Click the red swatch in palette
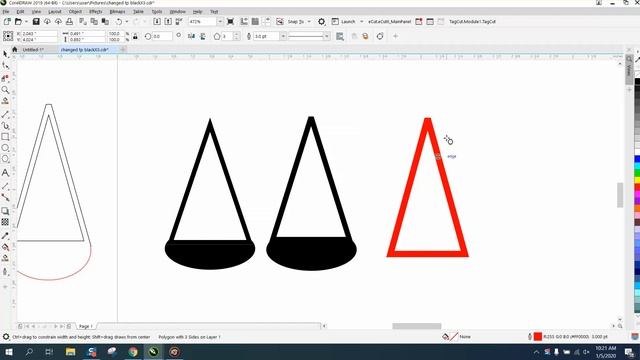 point(637,187)
